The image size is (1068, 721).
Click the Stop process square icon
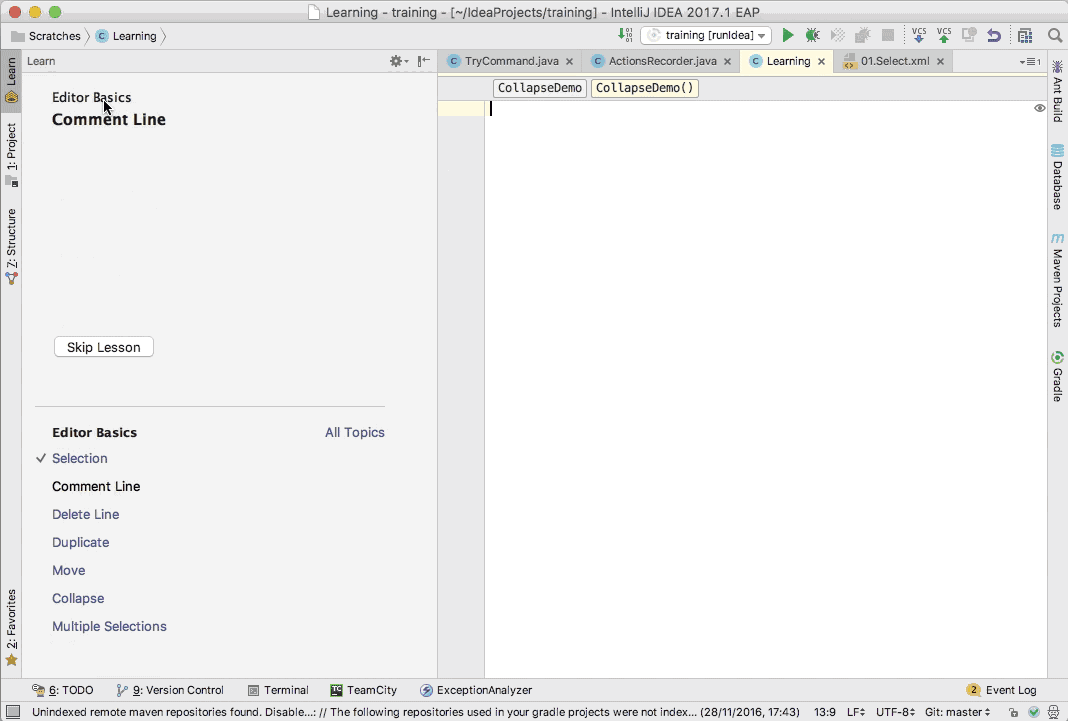point(888,35)
